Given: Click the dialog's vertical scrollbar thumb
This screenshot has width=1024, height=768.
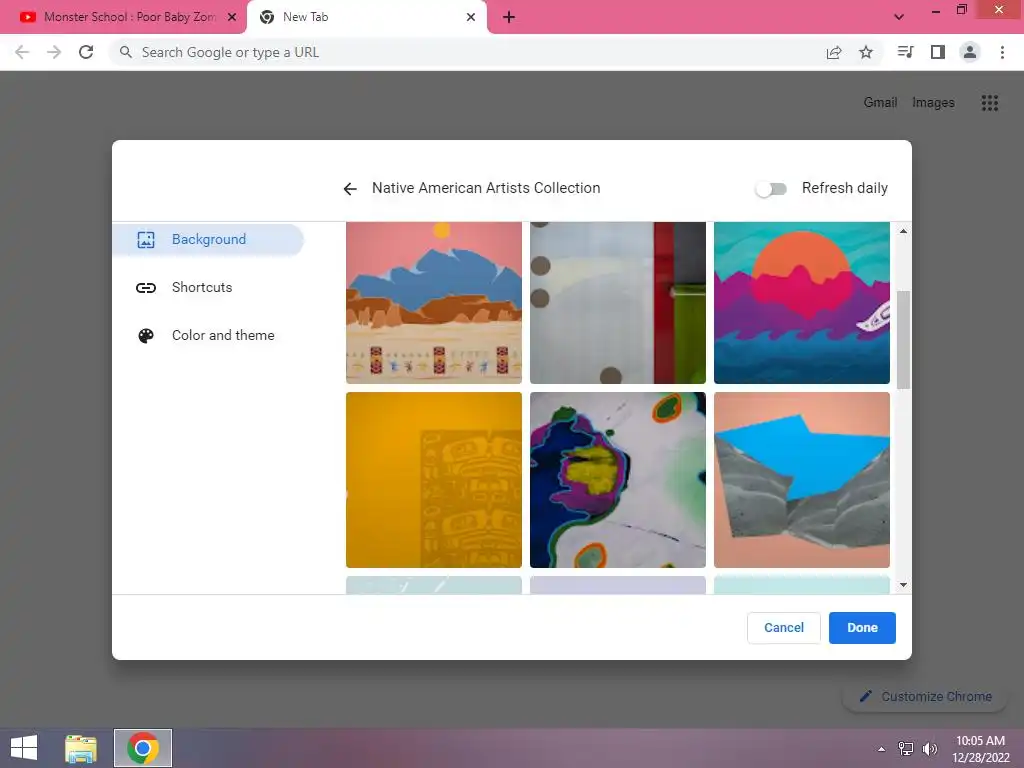Looking at the screenshot, I should tap(903, 340).
